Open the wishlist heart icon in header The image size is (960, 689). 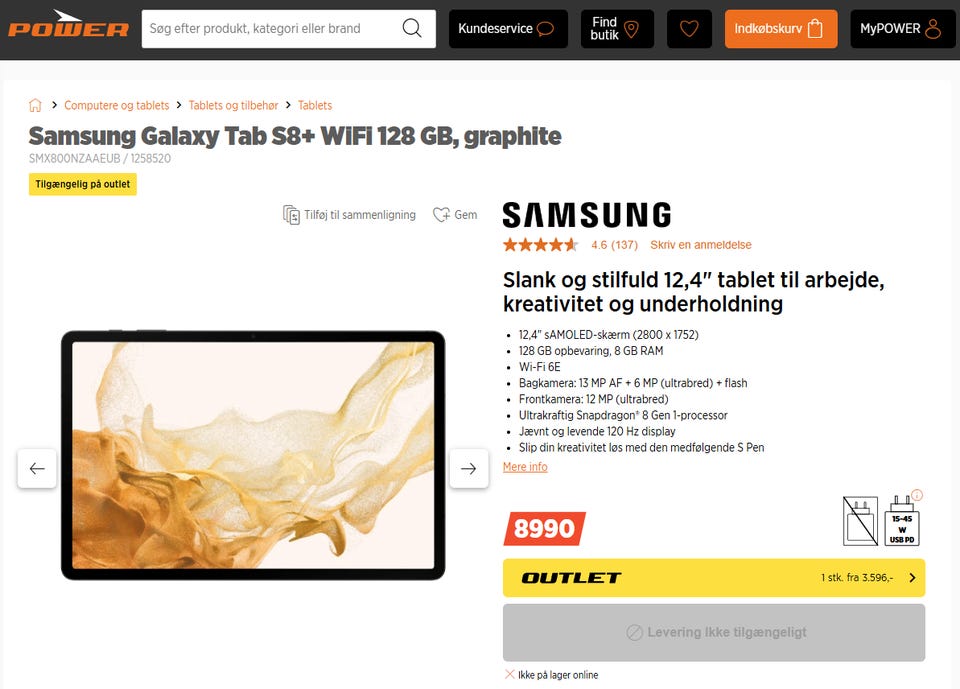689,28
